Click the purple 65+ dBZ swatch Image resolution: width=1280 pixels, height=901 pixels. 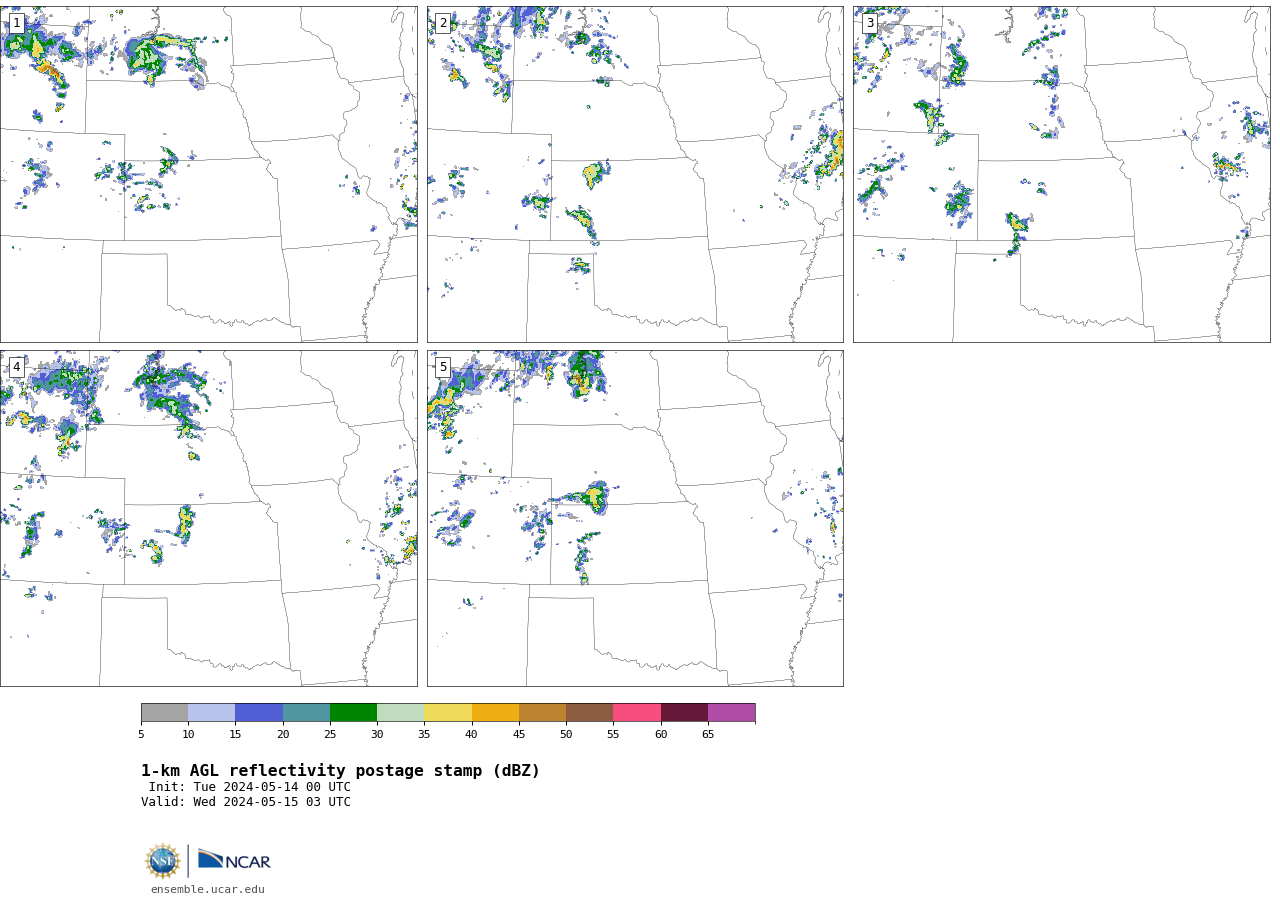(731, 713)
